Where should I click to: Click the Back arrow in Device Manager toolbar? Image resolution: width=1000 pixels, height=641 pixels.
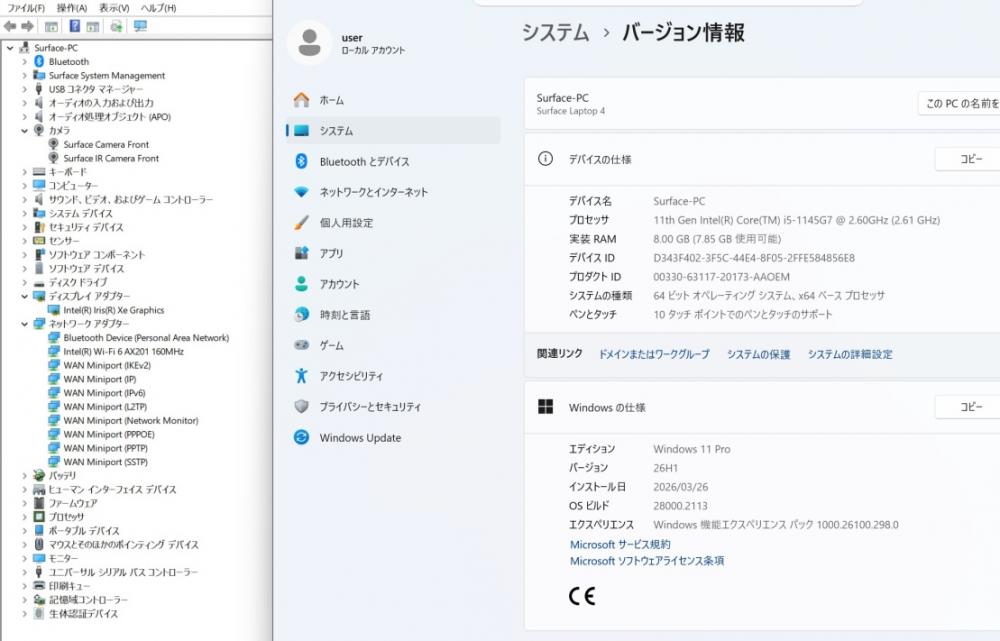pyautogui.click(x=10, y=26)
